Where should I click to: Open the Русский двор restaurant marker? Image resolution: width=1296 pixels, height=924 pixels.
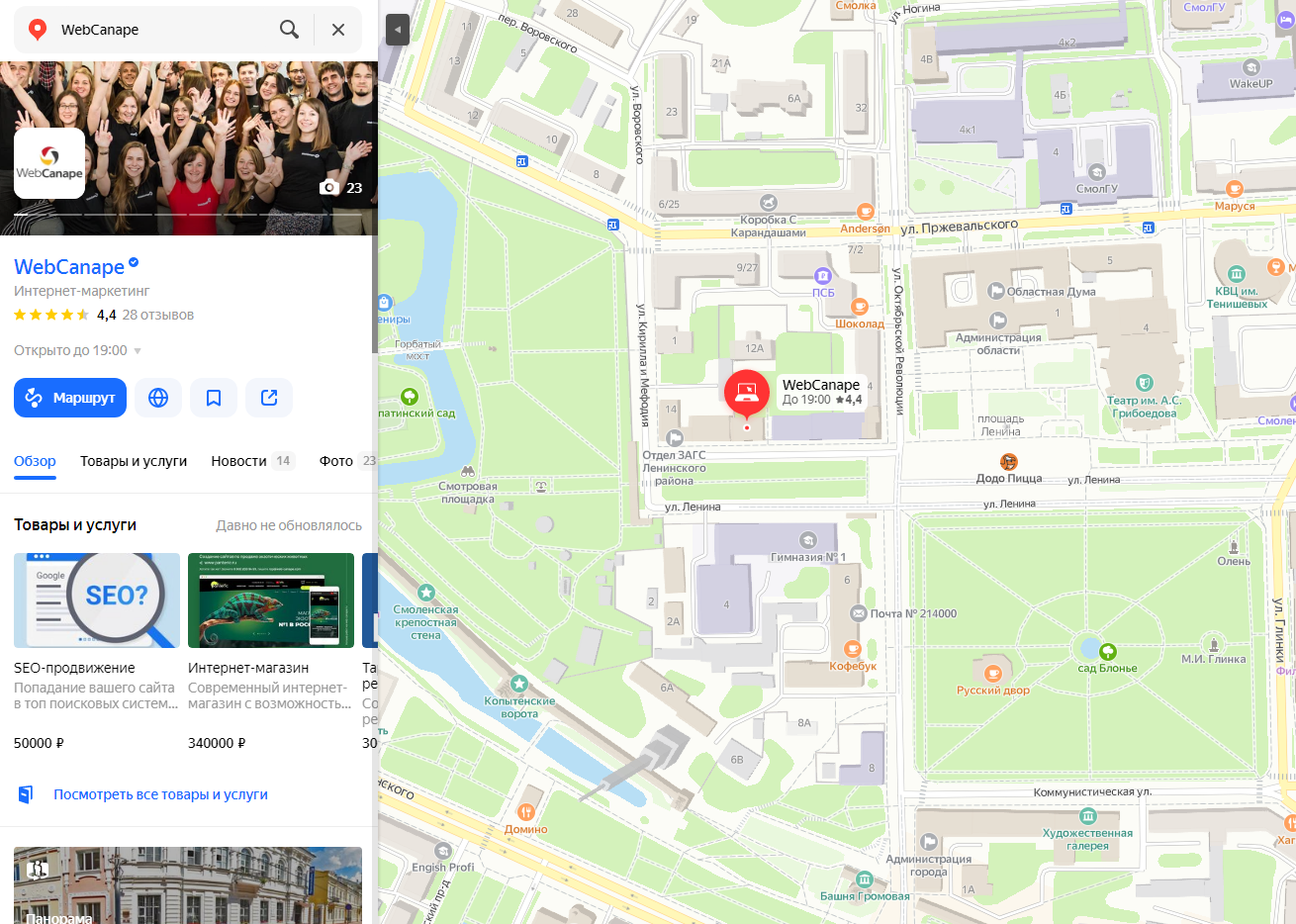(x=993, y=674)
